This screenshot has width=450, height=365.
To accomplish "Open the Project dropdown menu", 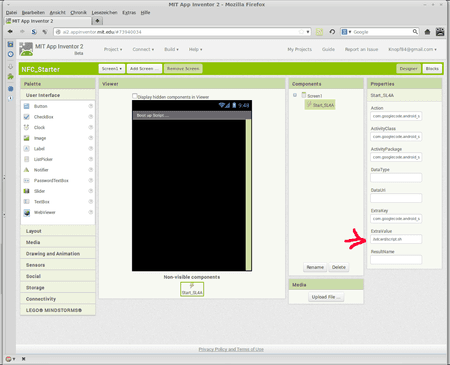I will tap(113, 49).
